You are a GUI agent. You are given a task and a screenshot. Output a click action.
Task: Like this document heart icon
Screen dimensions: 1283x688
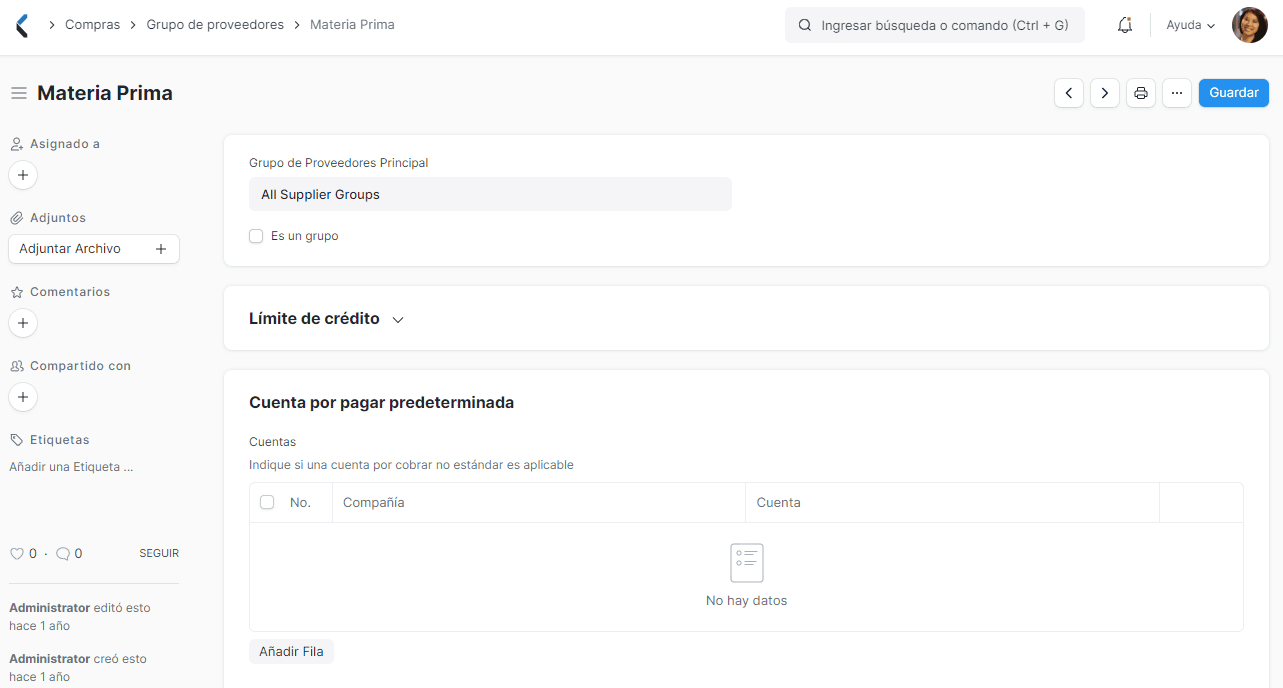(16, 553)
